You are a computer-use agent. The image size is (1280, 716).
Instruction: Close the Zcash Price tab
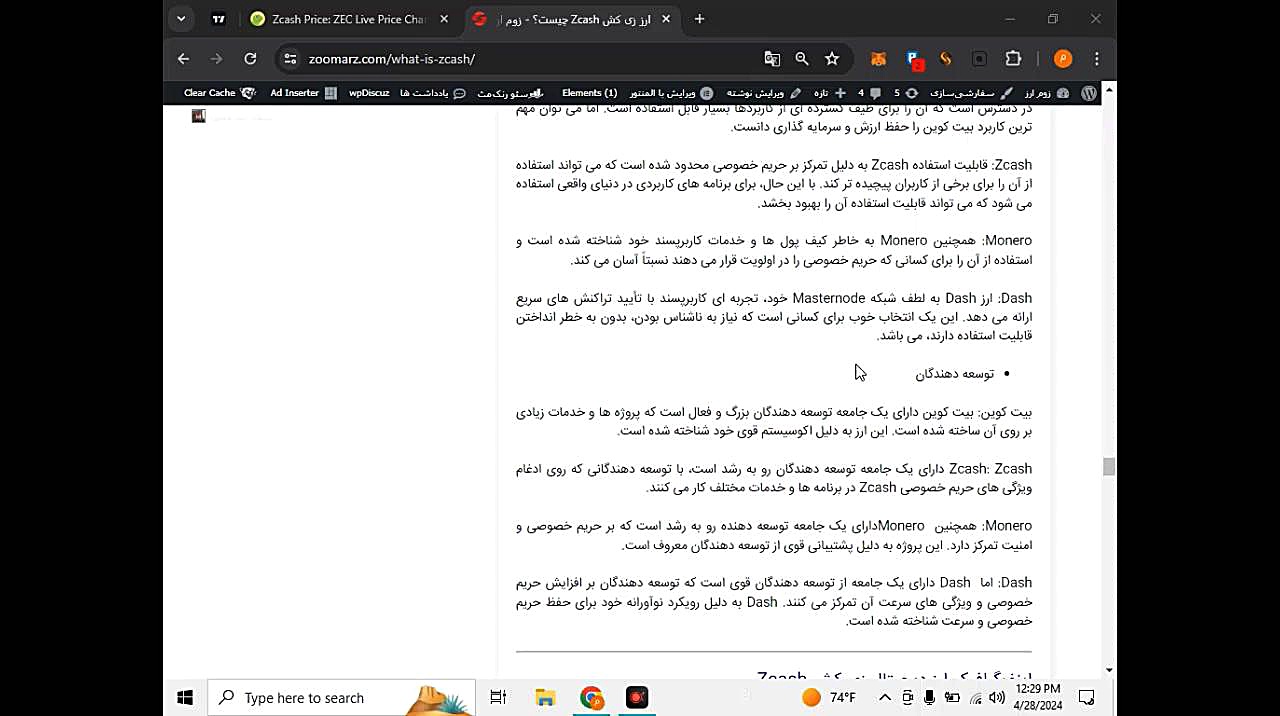pyautogui.click(x=444, y=19)
